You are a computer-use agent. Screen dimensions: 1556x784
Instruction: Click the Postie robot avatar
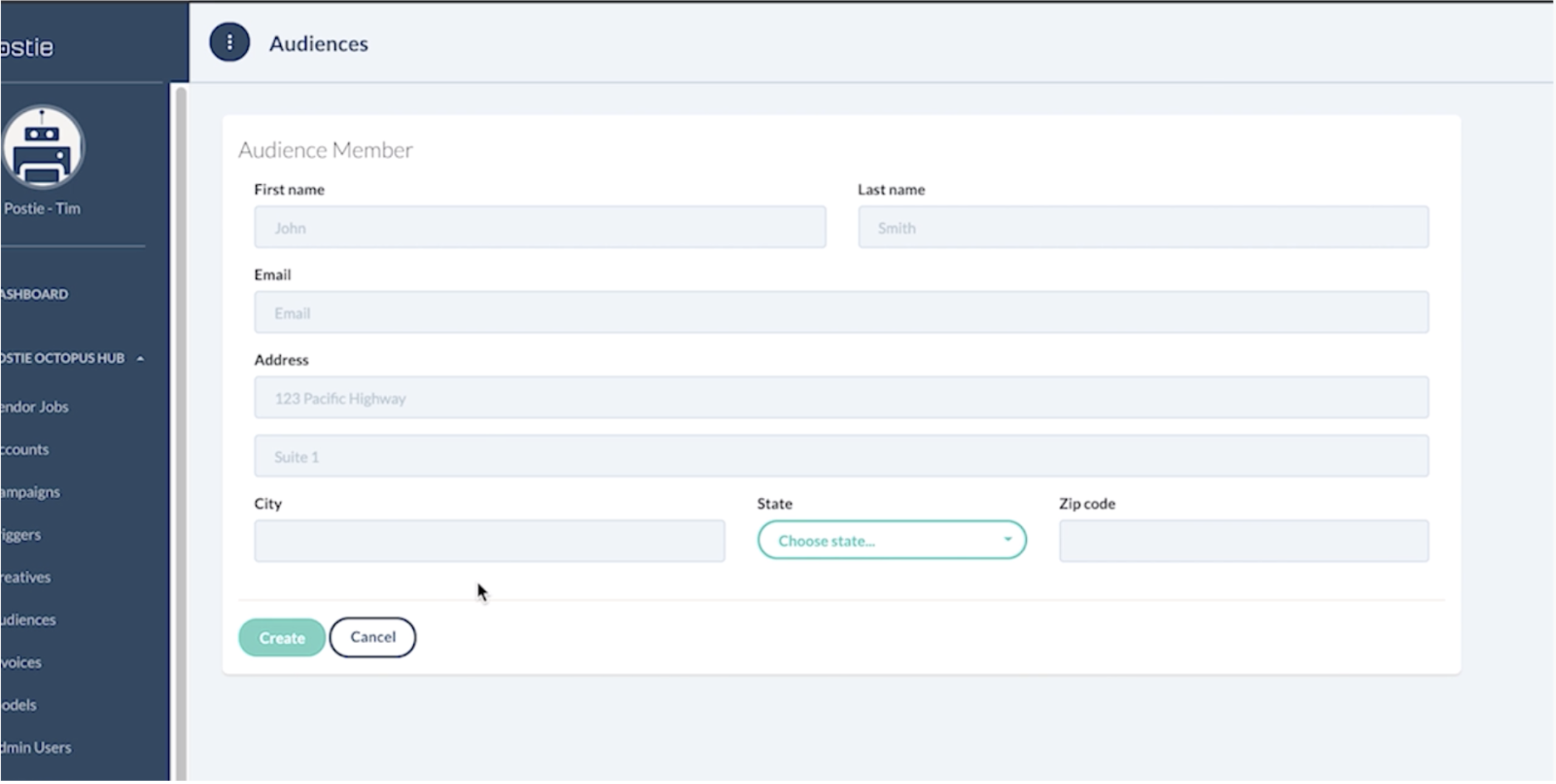coord(43,148)
